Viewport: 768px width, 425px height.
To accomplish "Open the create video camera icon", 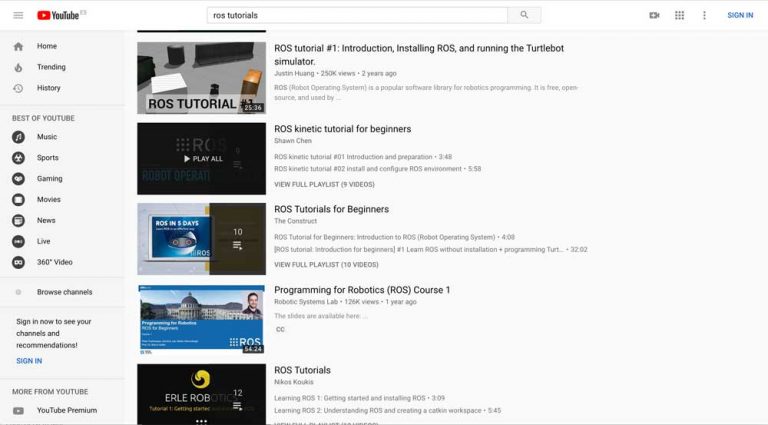I will 654,16.
